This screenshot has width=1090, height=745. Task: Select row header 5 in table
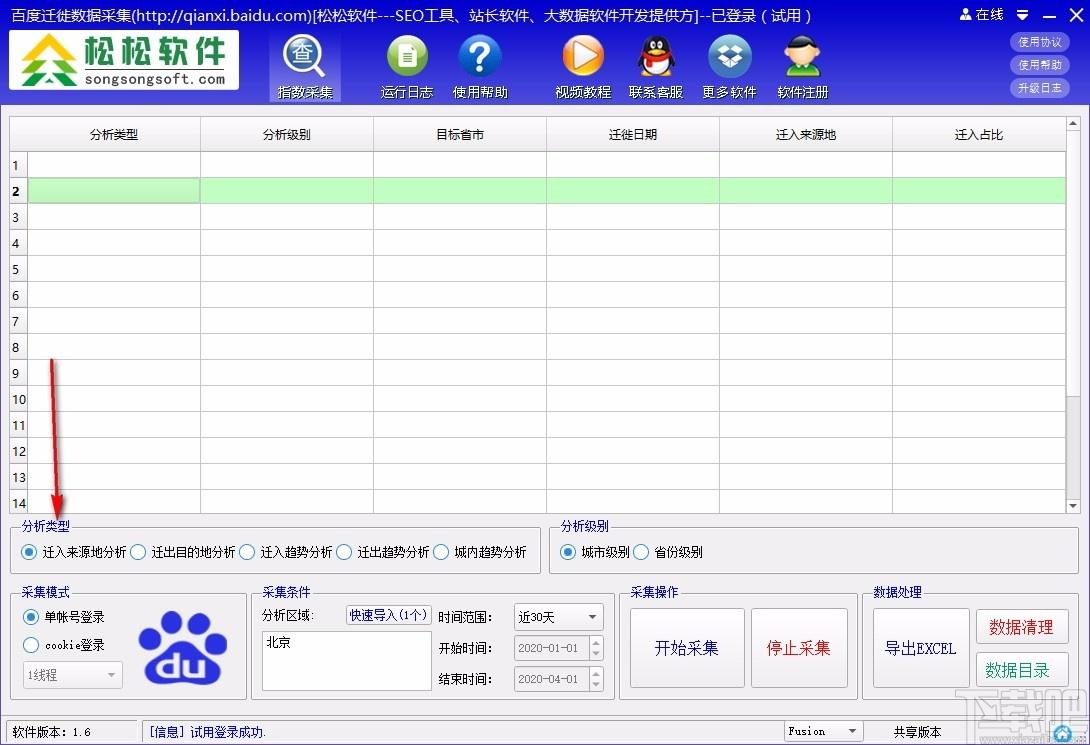pos(18,269)
